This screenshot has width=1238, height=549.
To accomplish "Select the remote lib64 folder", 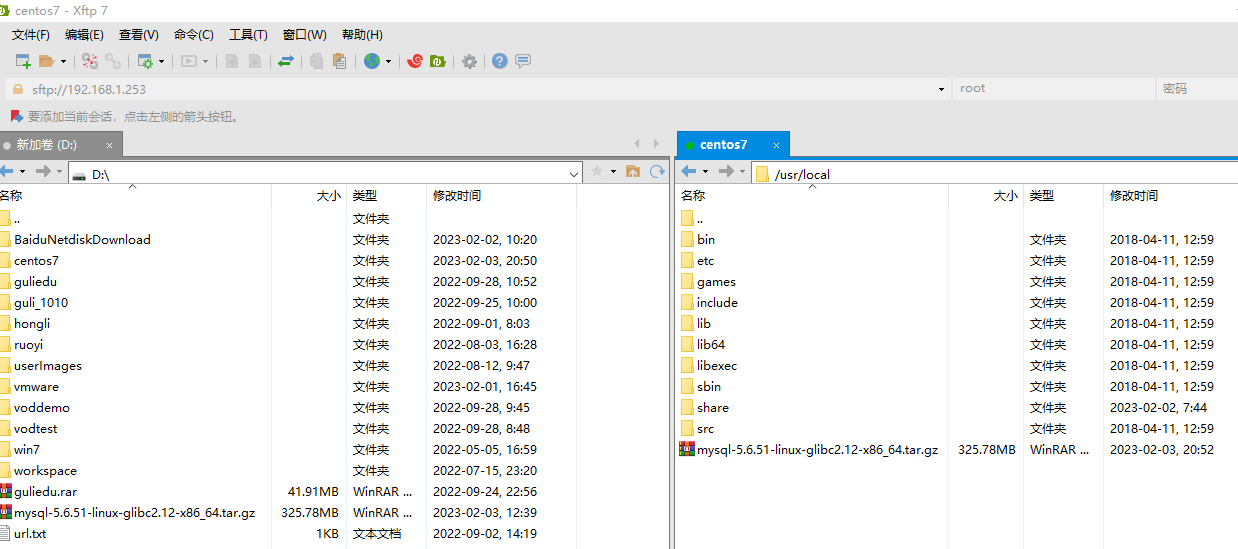I will click(x=711, y=344).
